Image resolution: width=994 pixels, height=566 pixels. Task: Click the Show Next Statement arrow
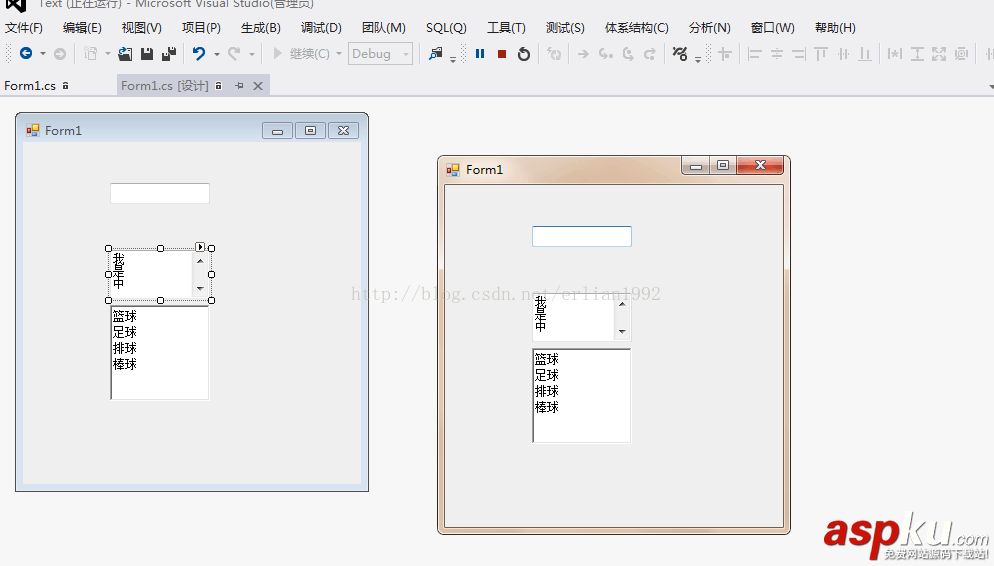coord(583,54)
